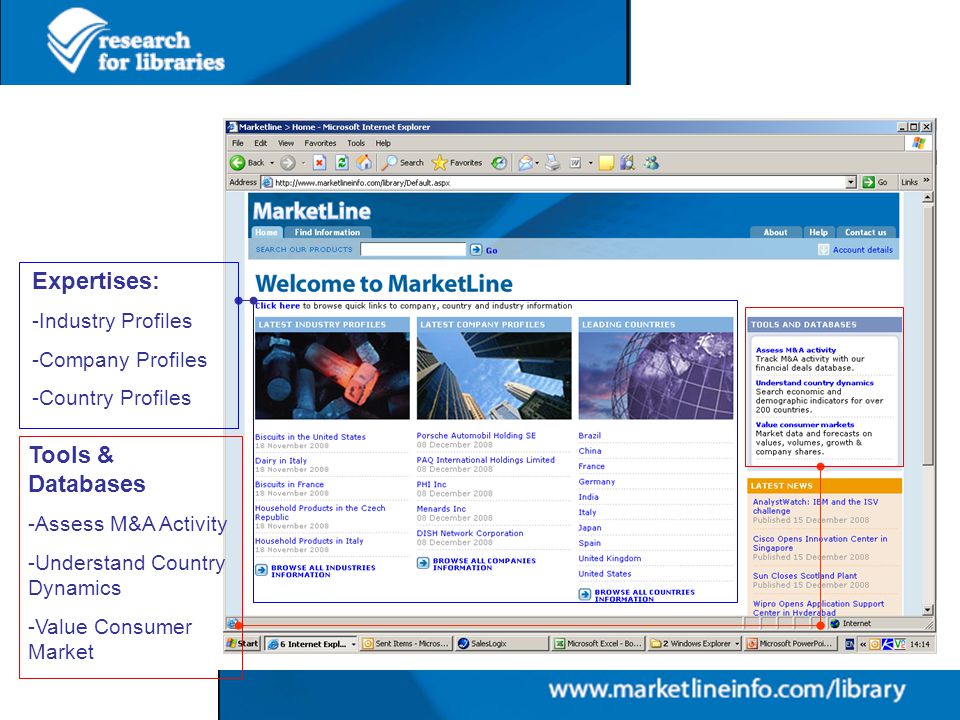Select the Brazil country link
Image resolution: width=960 pixels, height=720 pixels.
click(590, 435)
